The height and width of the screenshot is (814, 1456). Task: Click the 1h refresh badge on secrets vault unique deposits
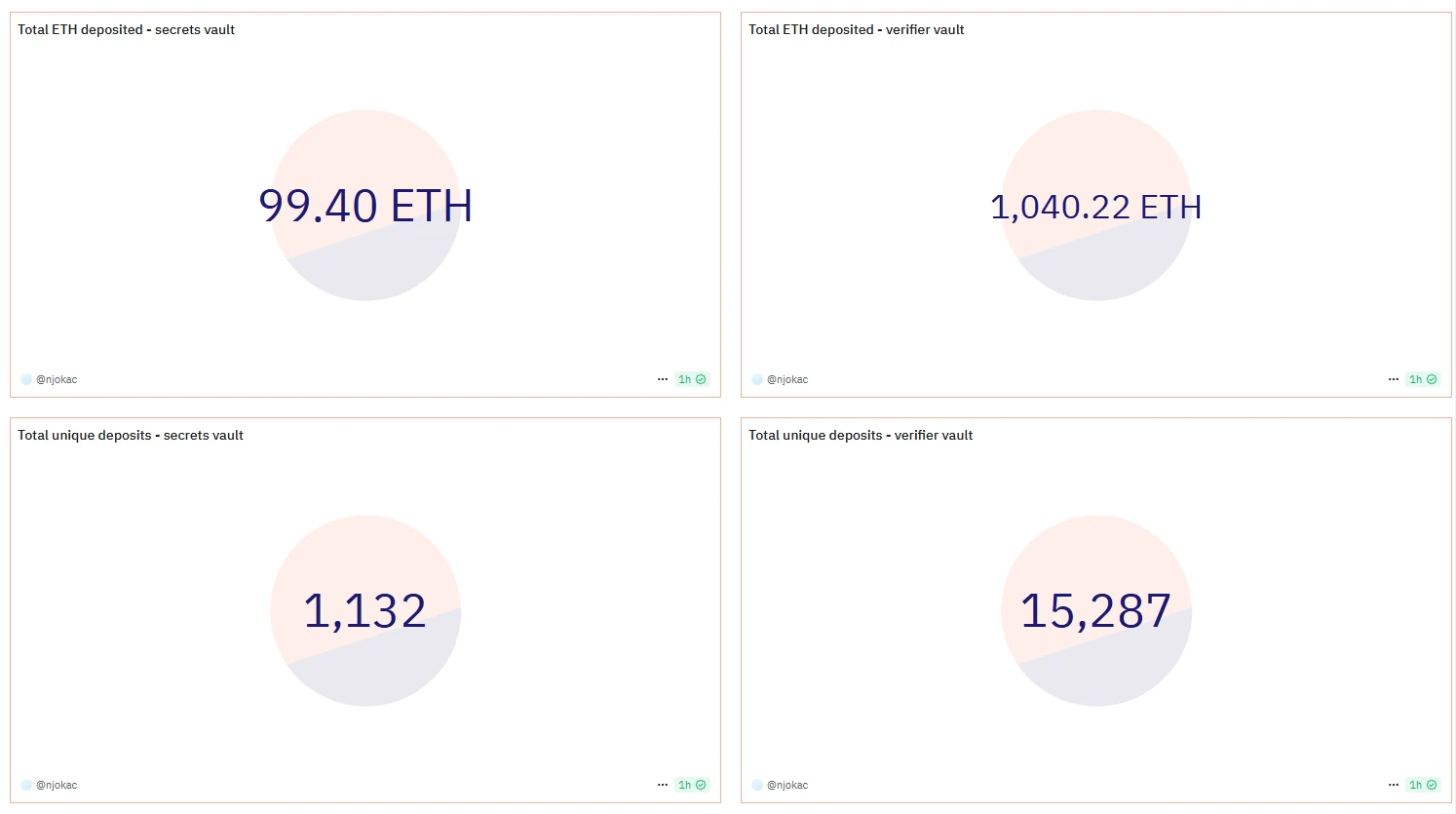point(692,785)
